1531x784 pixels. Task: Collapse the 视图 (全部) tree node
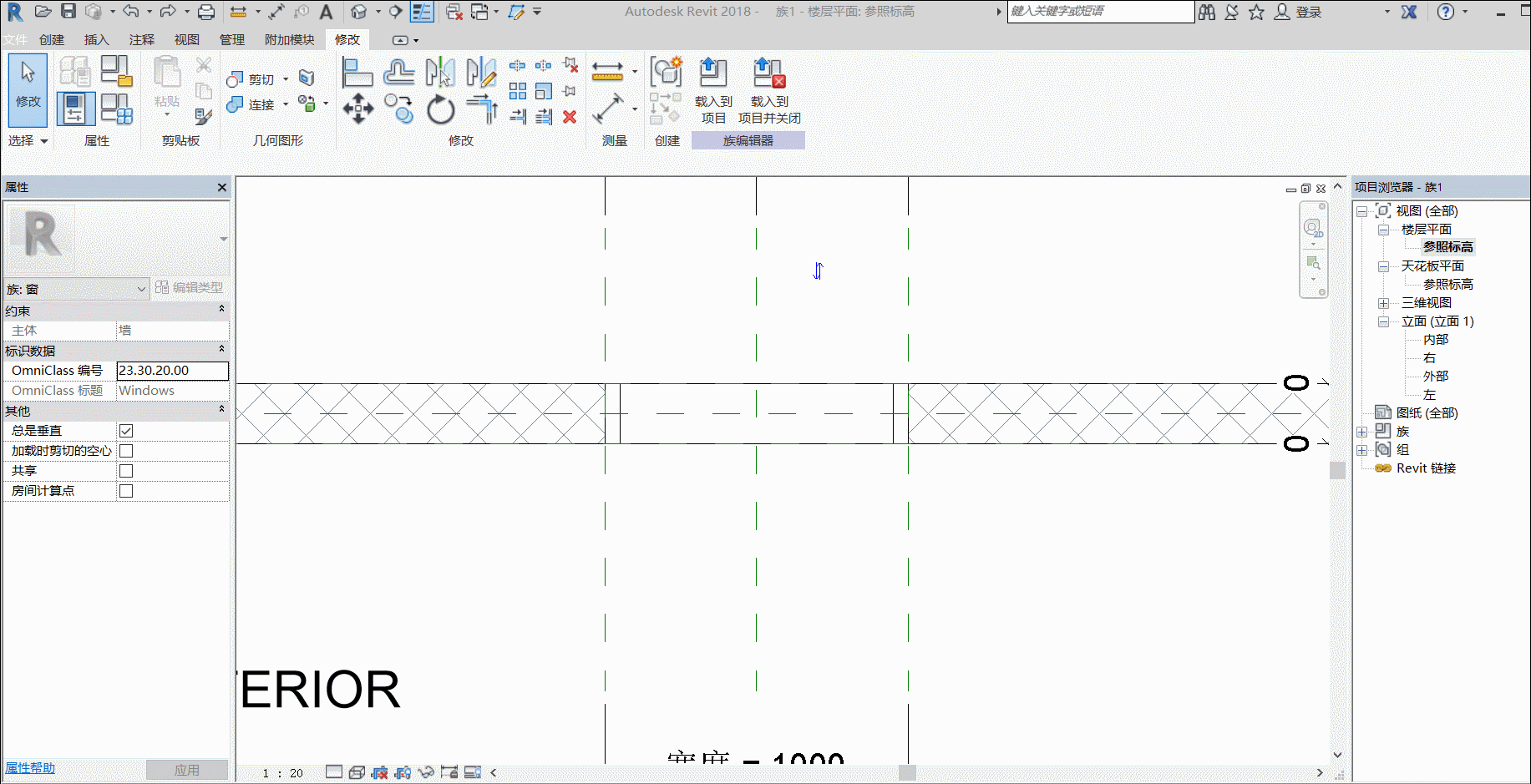pos(1361,211)
